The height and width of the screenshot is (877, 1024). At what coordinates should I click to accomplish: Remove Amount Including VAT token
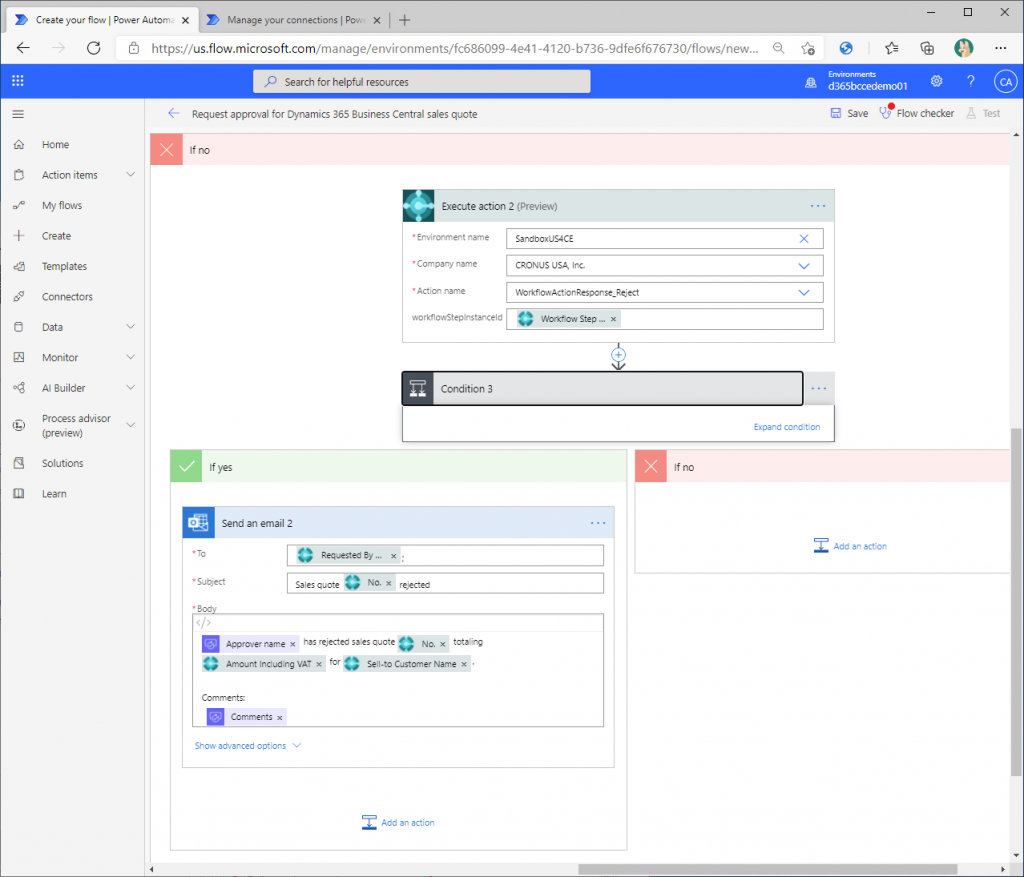[319, 664]
